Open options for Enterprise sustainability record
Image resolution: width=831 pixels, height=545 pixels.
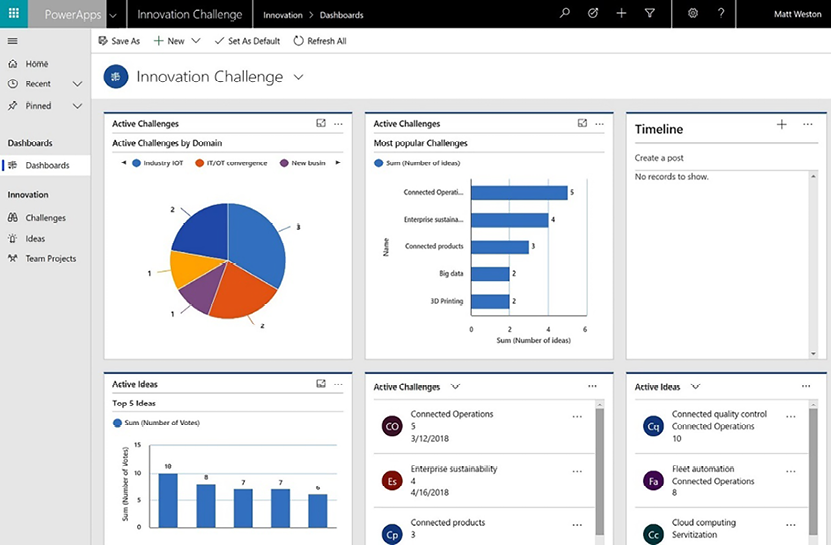(x=577, y=471)
